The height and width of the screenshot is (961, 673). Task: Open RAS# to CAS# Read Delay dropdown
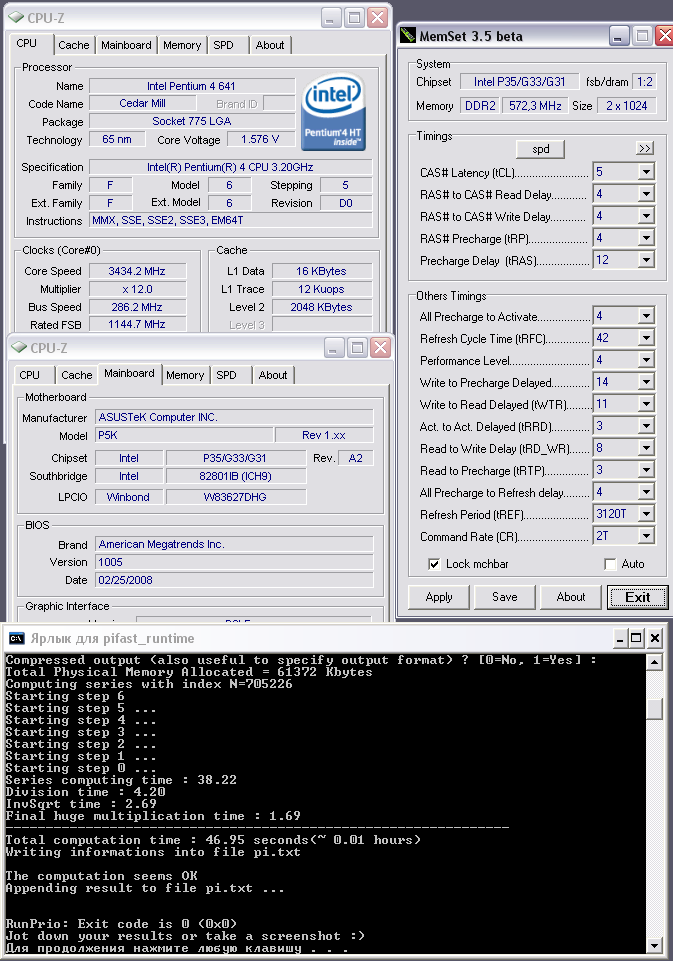tap(646, 194)
